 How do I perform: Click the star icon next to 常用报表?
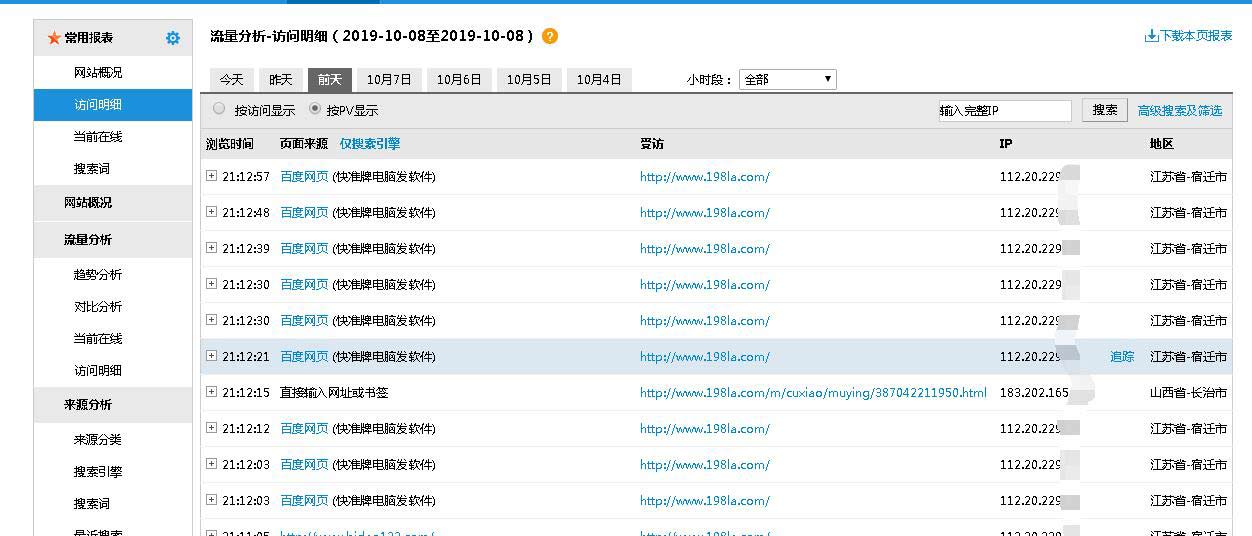tap(54, 38)
